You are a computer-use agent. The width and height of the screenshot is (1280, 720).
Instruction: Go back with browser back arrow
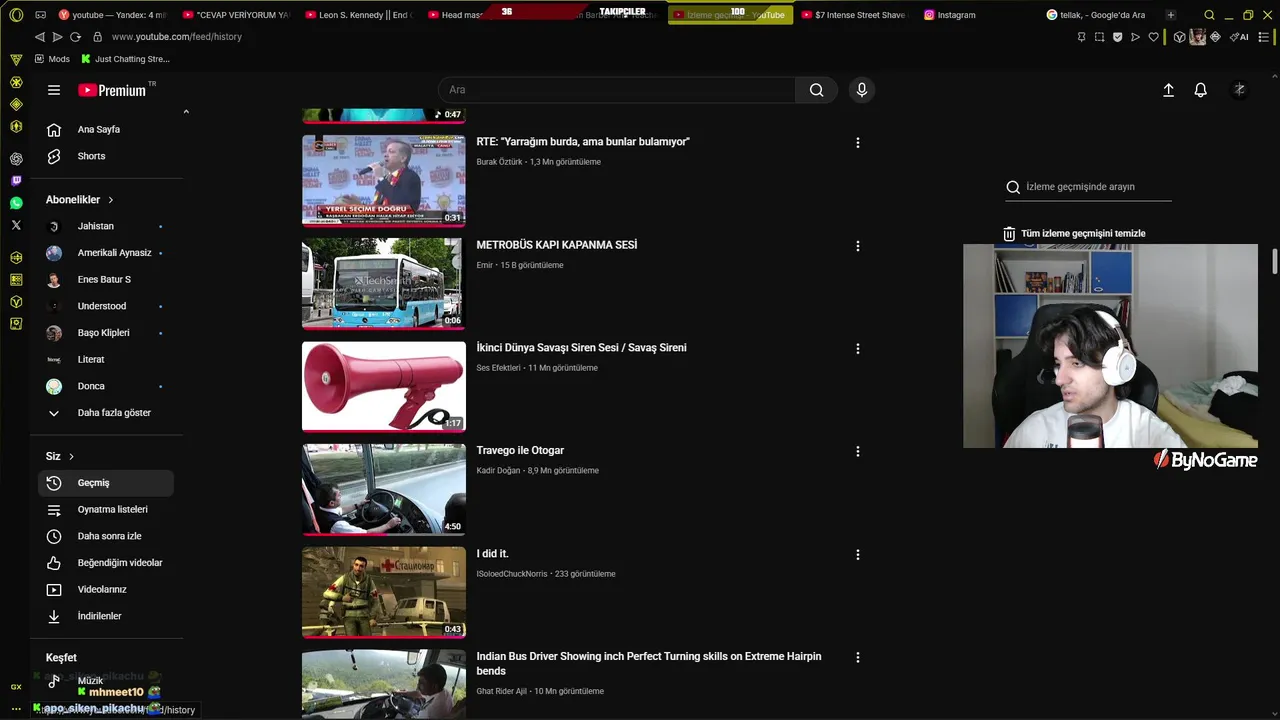click(39, 37)
